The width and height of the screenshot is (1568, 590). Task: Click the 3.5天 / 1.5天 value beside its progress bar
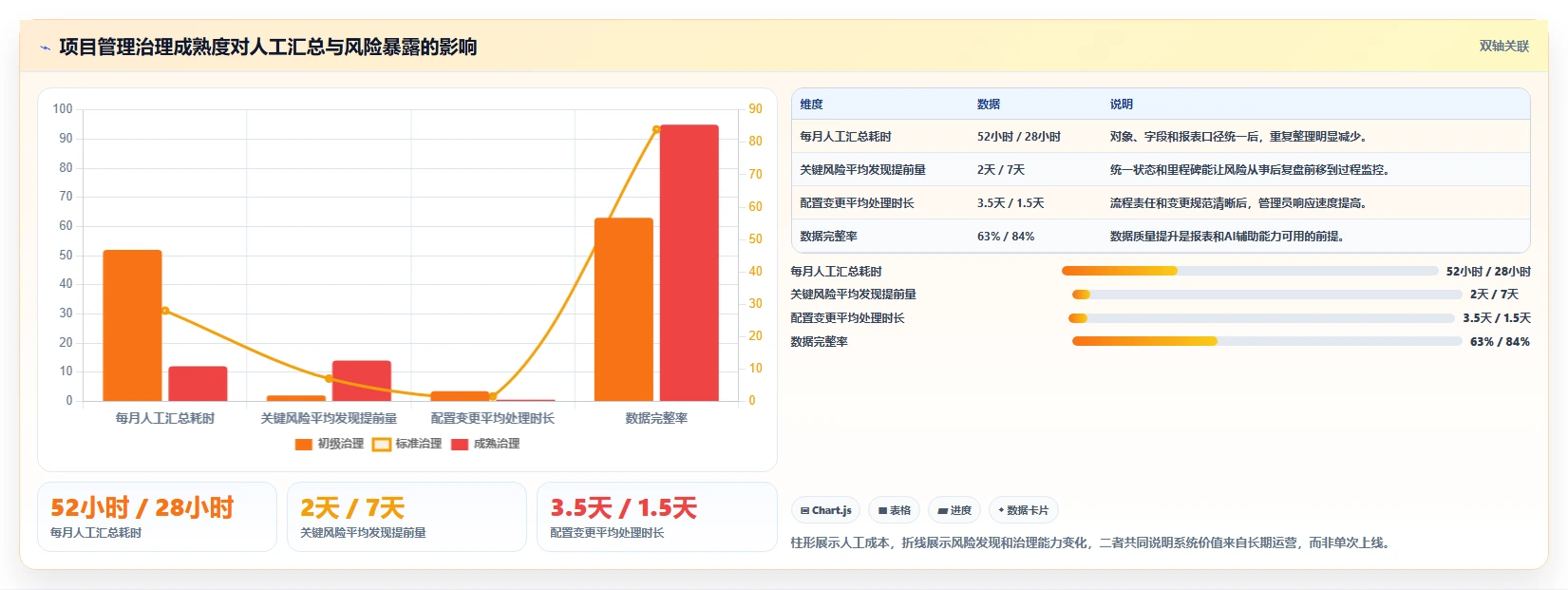(x=1497, y=318)
